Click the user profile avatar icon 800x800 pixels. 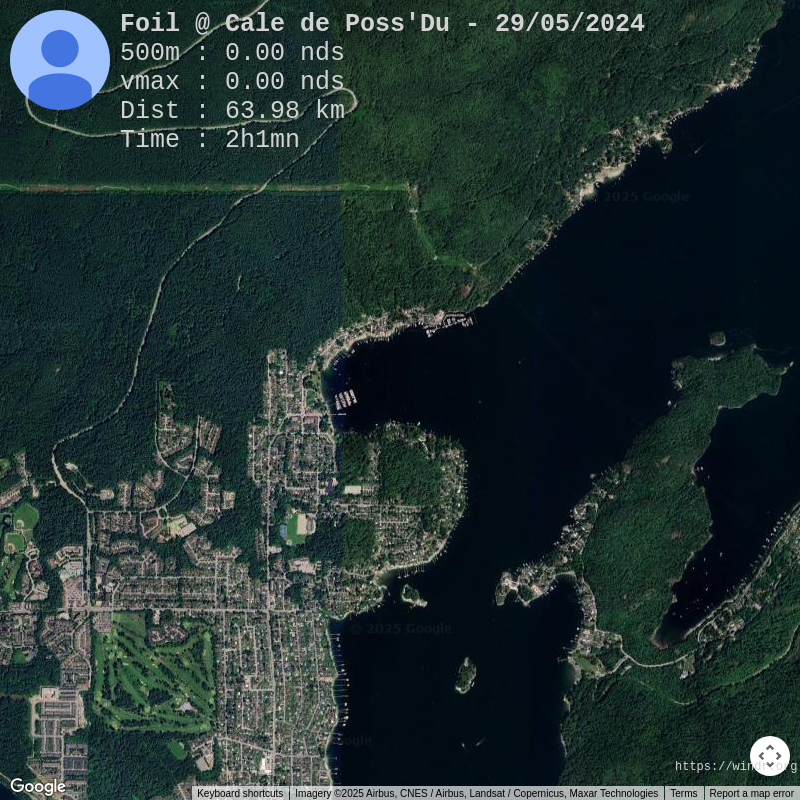pos(60,60)
